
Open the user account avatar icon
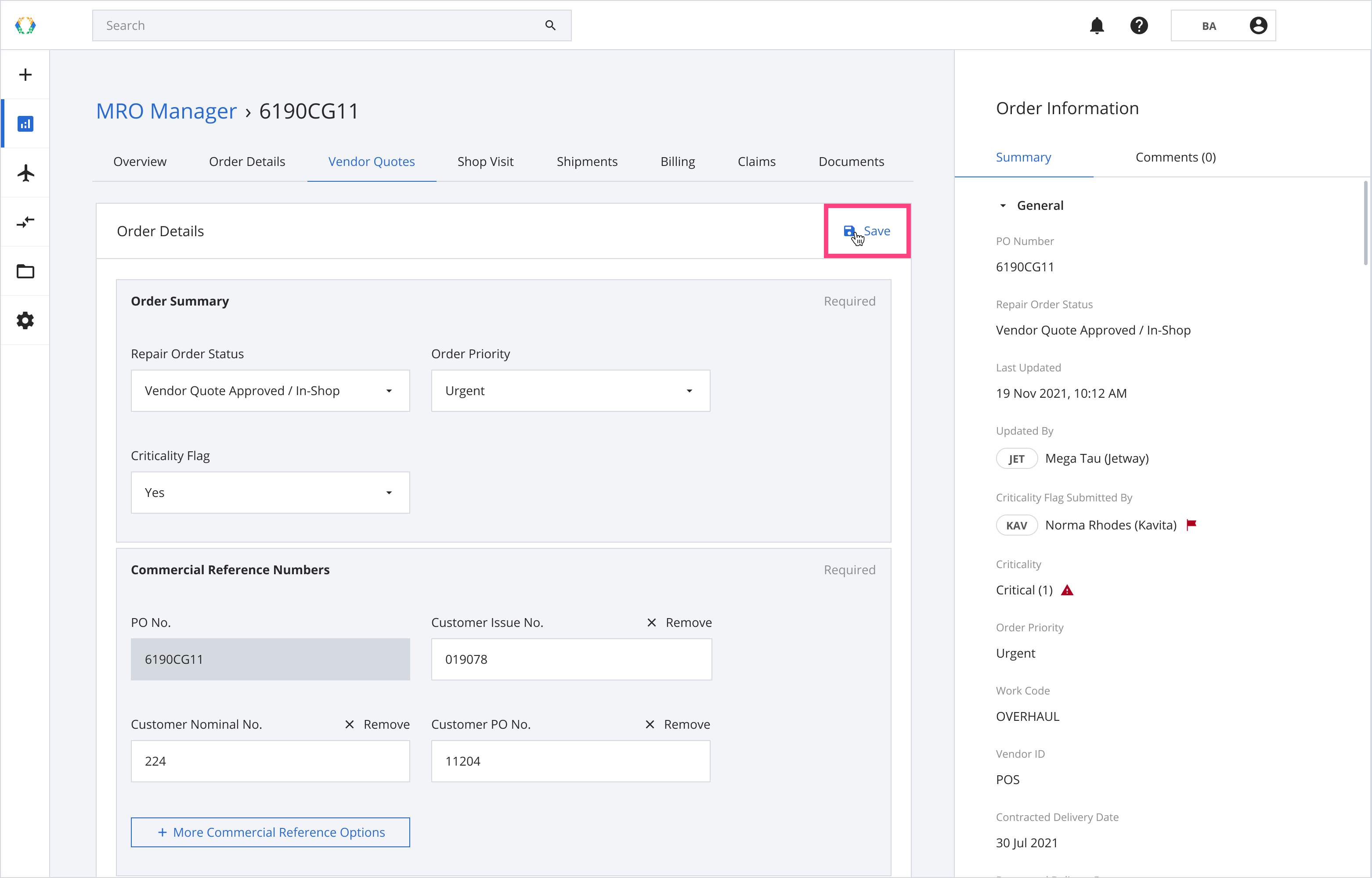(x=1258, y=25)
